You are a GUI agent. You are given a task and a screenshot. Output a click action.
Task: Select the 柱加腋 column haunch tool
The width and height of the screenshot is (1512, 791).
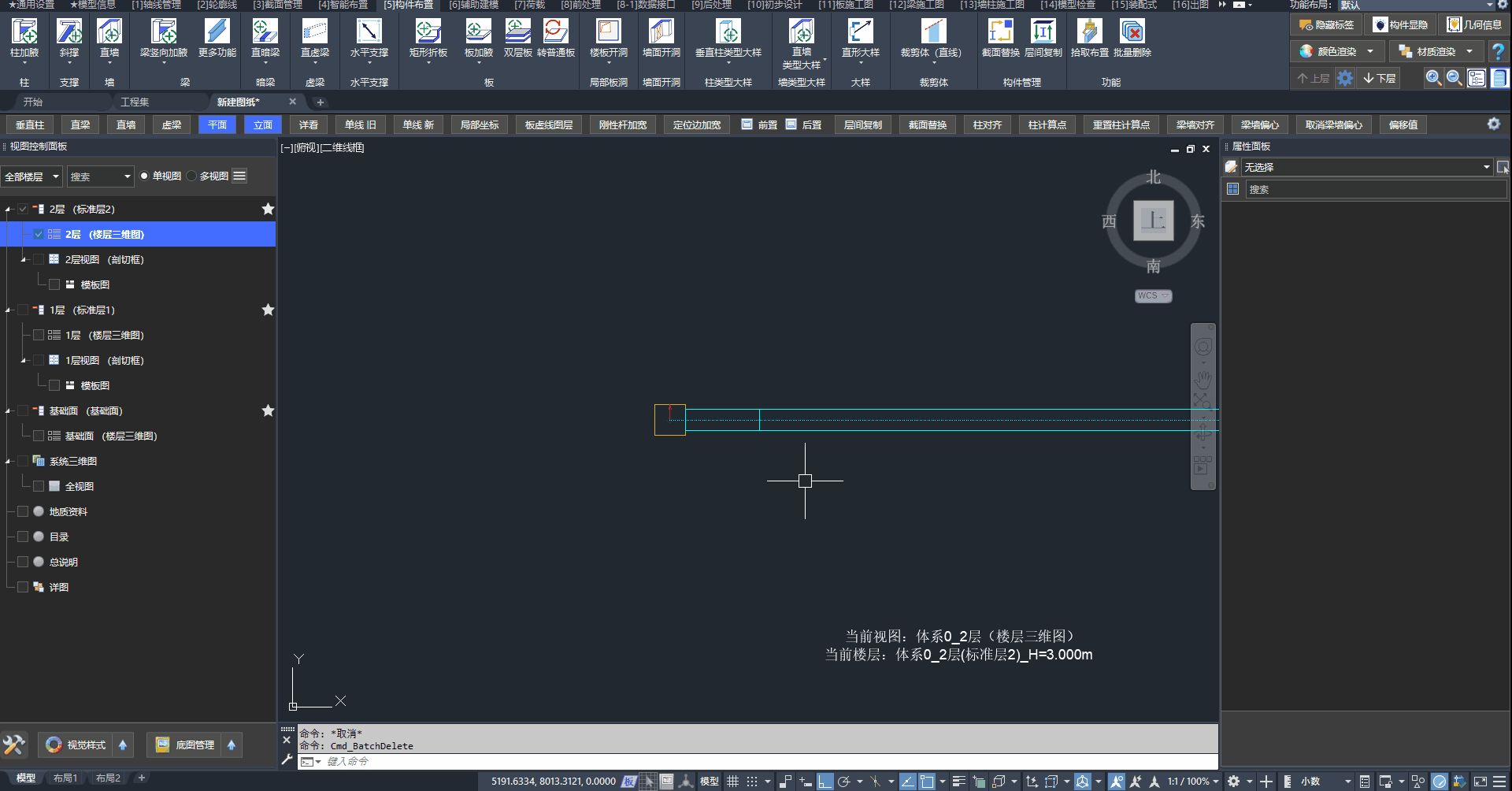(24, 39)
